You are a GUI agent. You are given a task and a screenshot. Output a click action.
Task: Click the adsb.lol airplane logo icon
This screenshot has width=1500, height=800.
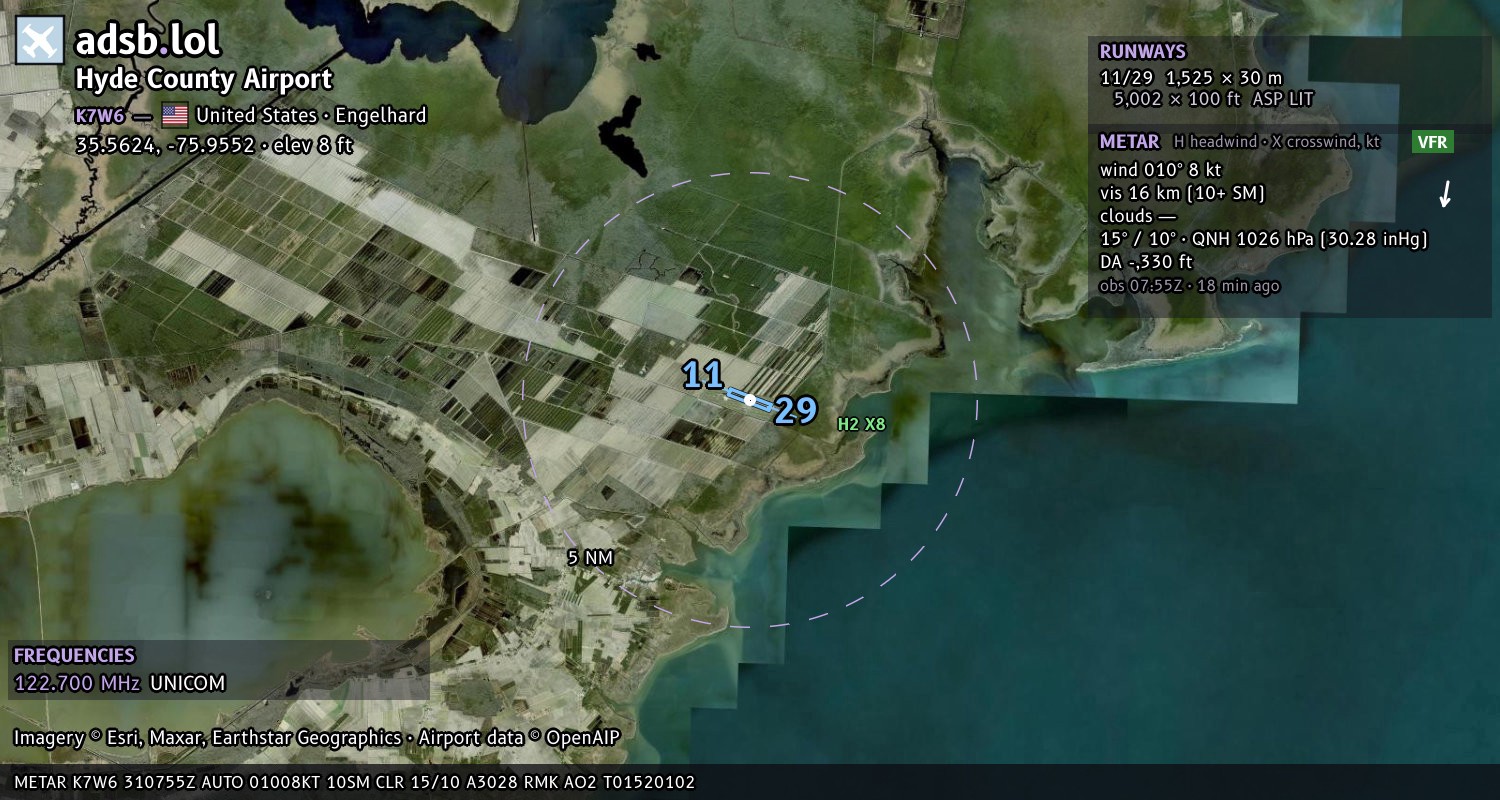(40, 41)
